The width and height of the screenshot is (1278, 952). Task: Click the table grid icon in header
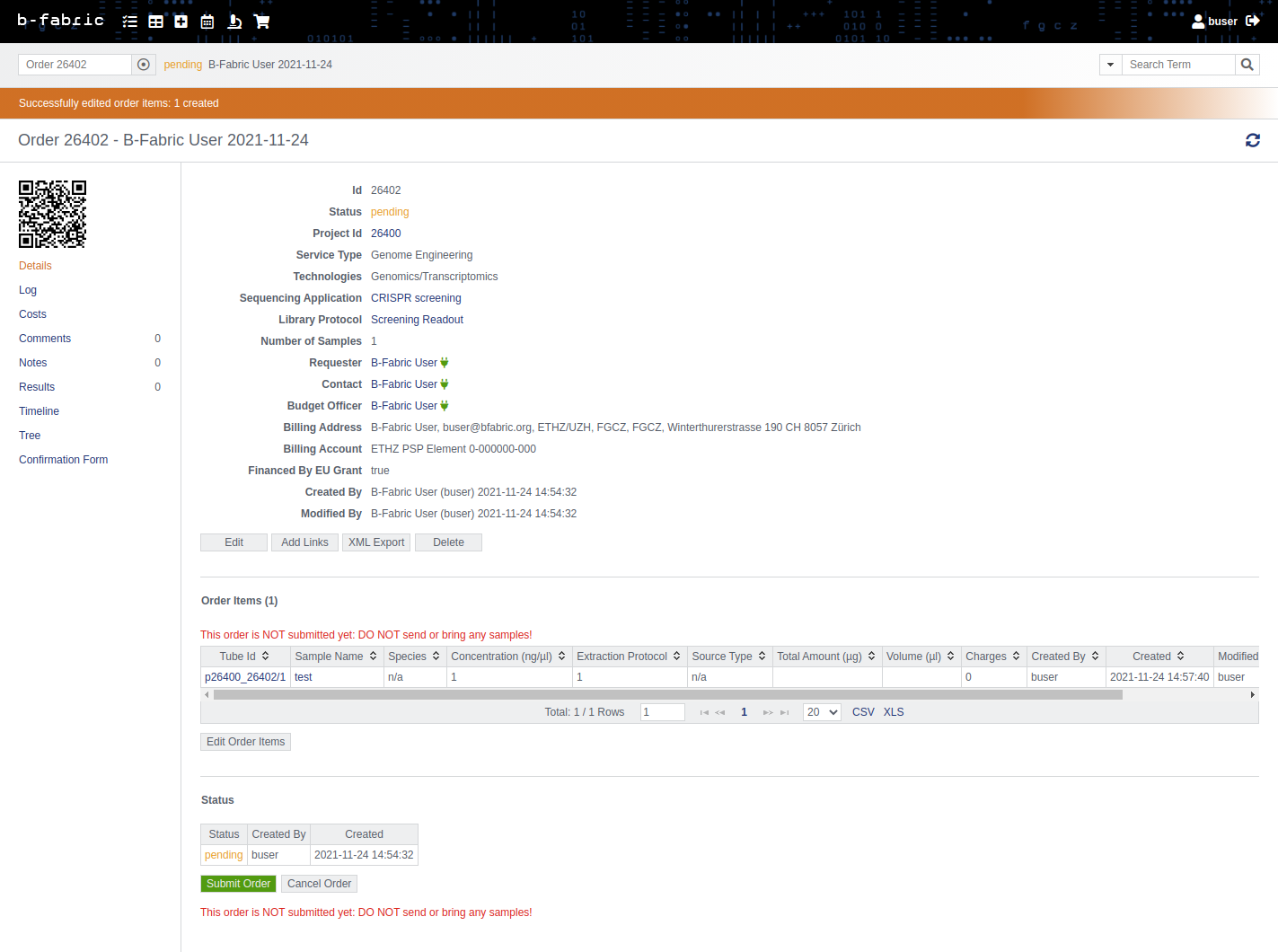click(155, 22)
